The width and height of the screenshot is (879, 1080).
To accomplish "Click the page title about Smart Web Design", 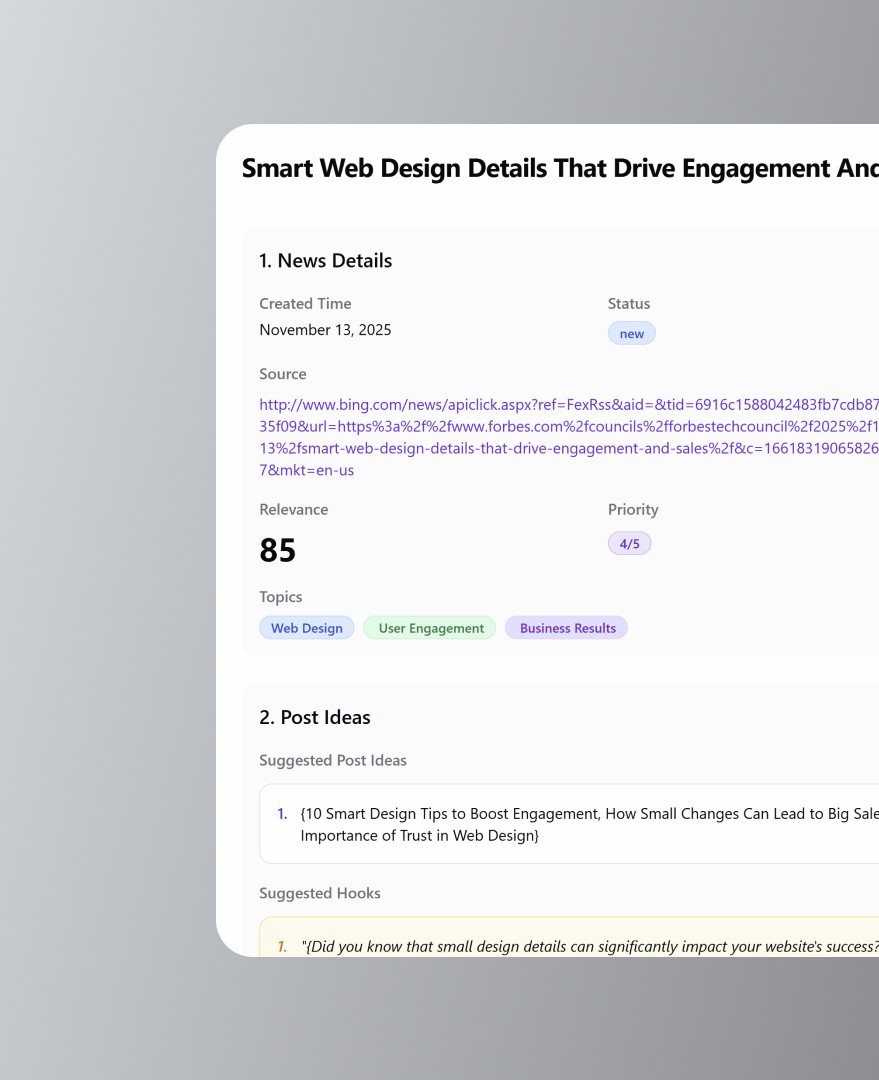I will [x=560, y=168].
